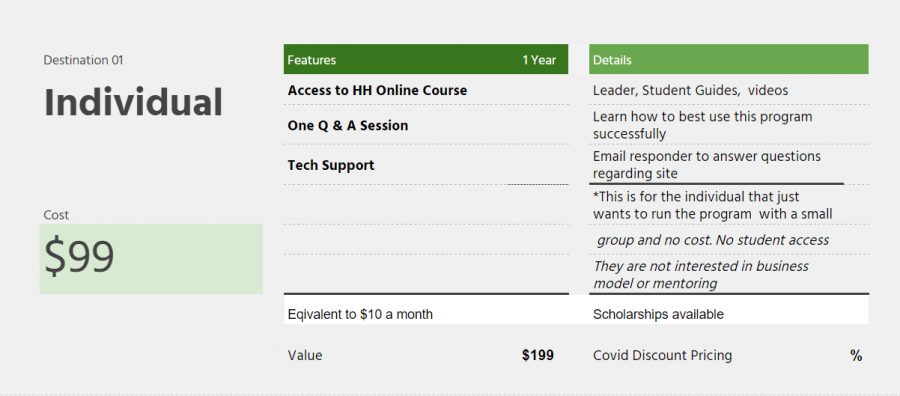Click the Destination 01 label
Screen dimensions: 900x396
point(83,60)
